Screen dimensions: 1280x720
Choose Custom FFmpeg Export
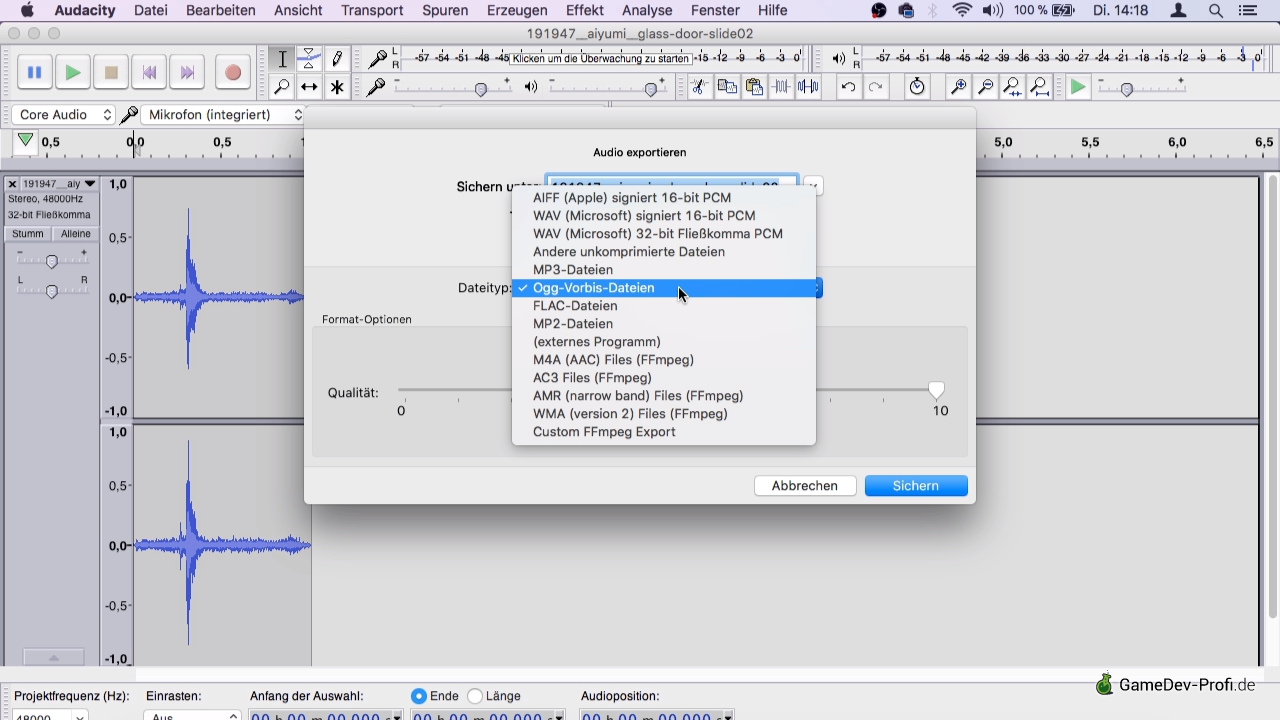click(x=664, y=432)
